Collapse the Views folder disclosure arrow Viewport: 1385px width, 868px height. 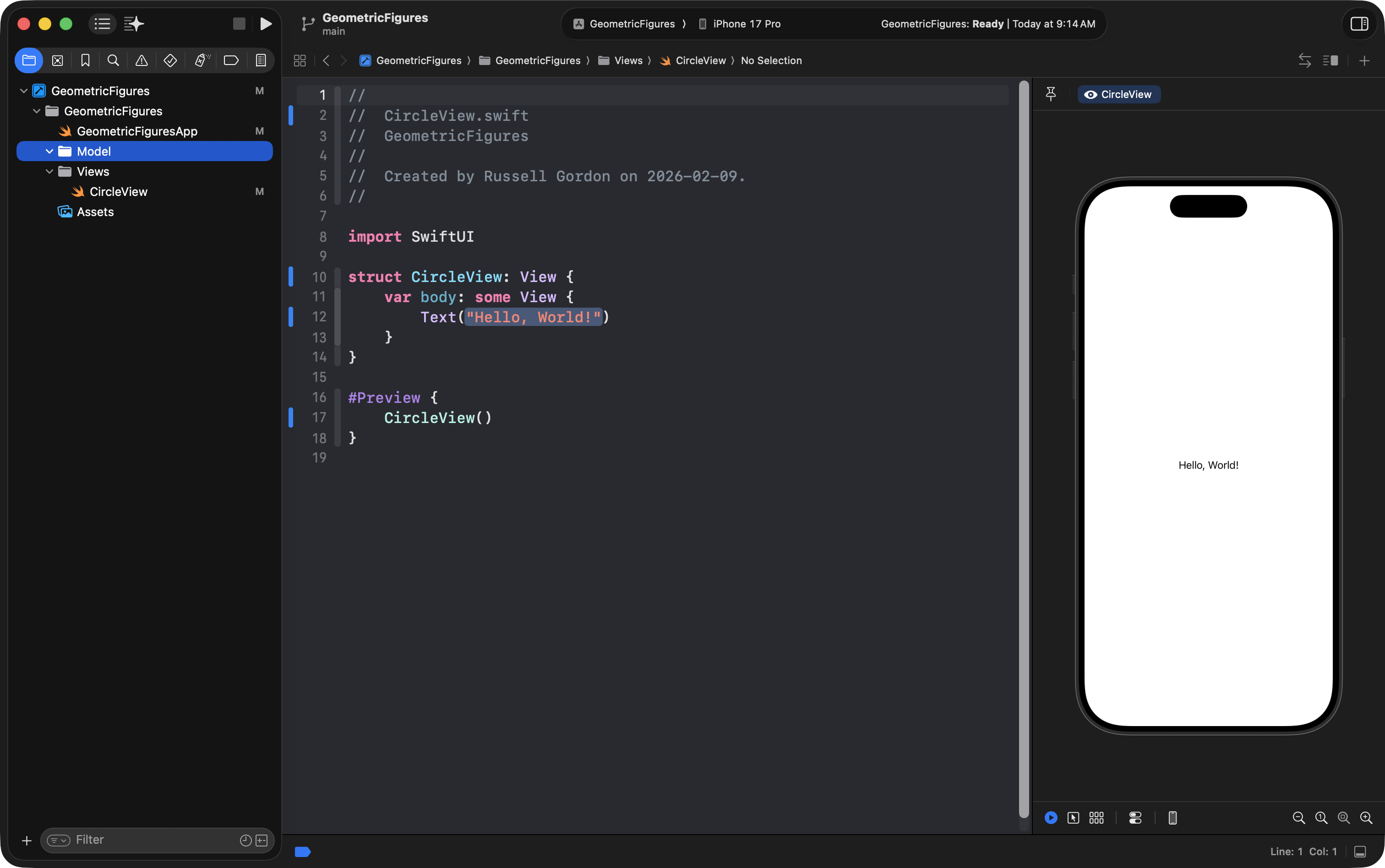[49, 172]
